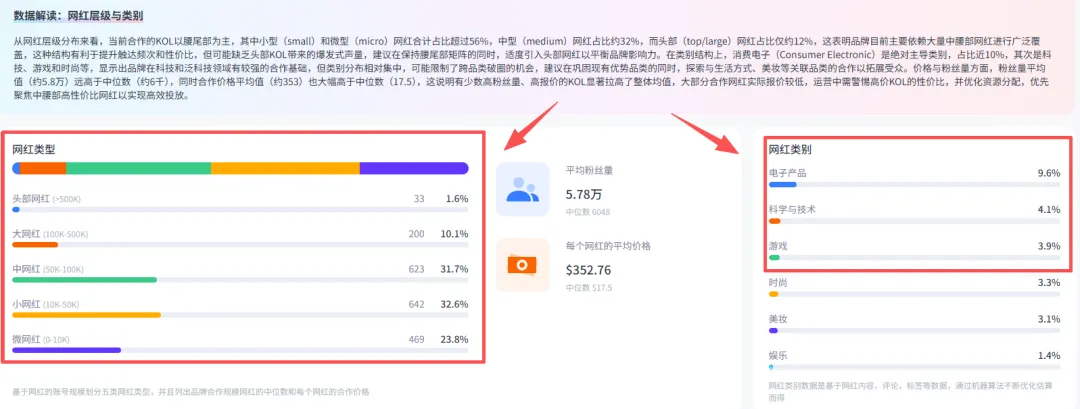Click the yellow segment of the stacked bar
The width and height of the screenshot is (1080, 409).
click(285, 168)
